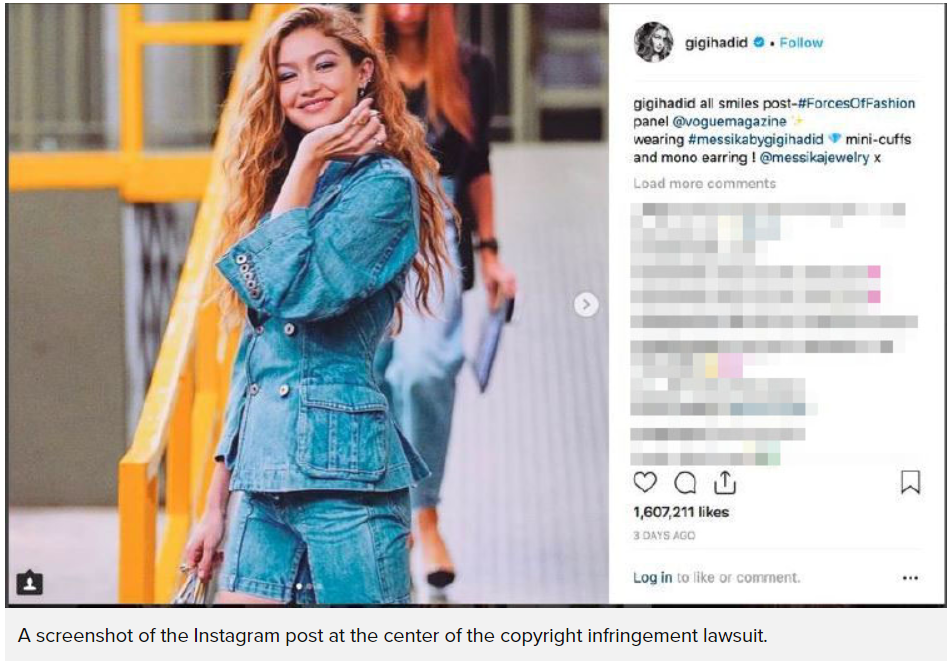Open the gigihadid profile avatar
Screen dimensions: 947x664
pos(653,42)
